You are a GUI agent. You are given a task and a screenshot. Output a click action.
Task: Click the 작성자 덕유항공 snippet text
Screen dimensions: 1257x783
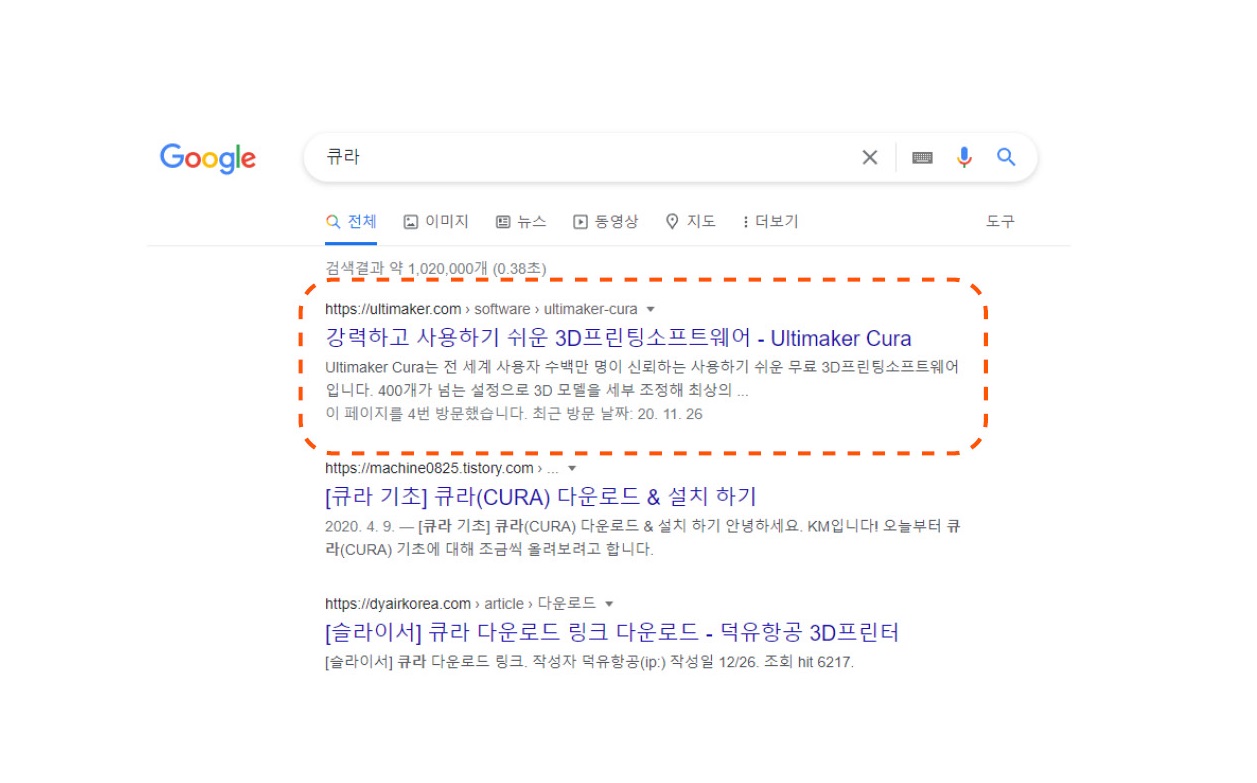tap(590, 662)
